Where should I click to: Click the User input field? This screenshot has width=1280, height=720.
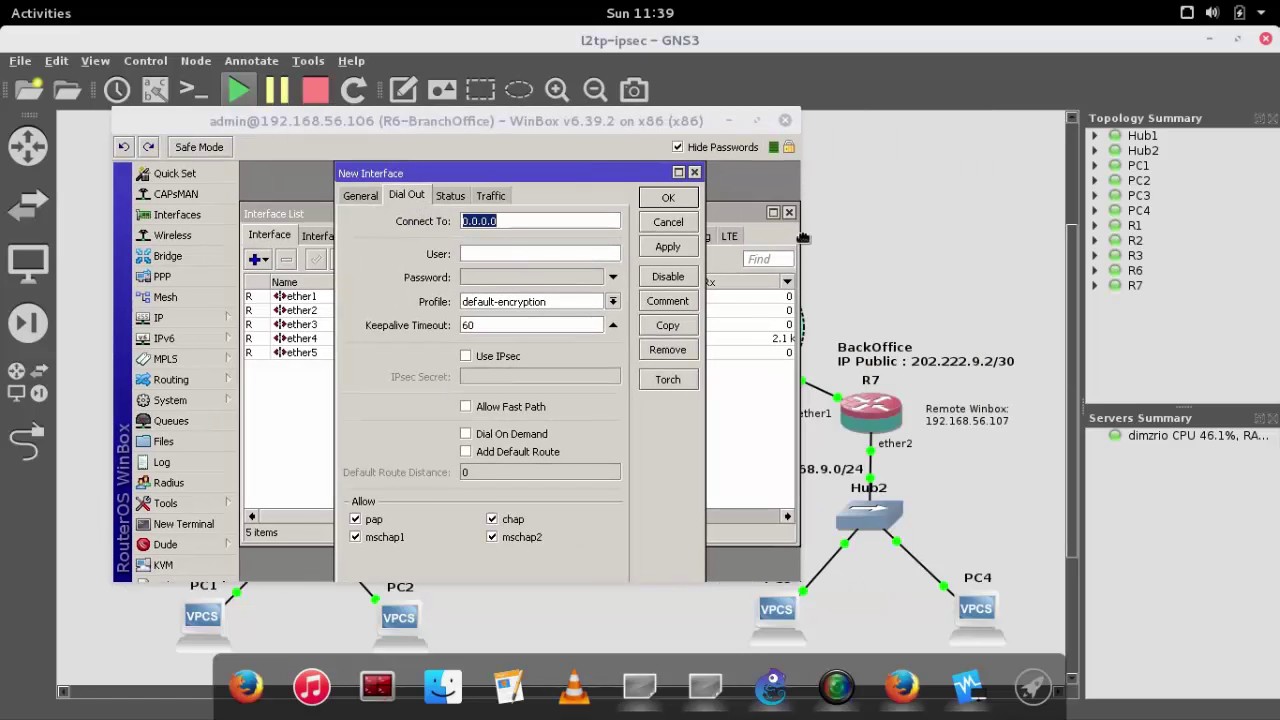tap(540, 254)
